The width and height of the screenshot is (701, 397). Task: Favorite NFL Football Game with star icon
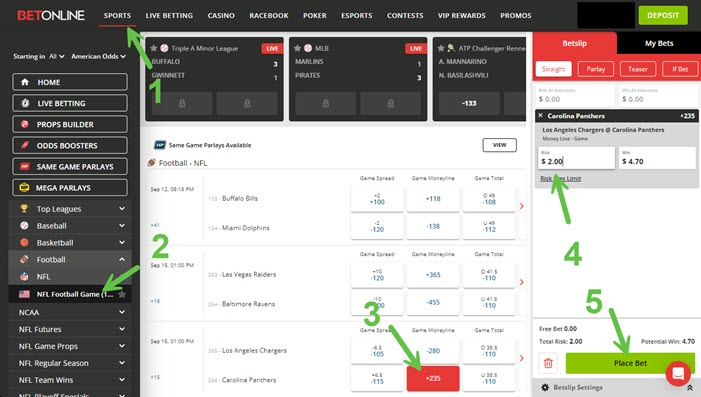(122, 294)
